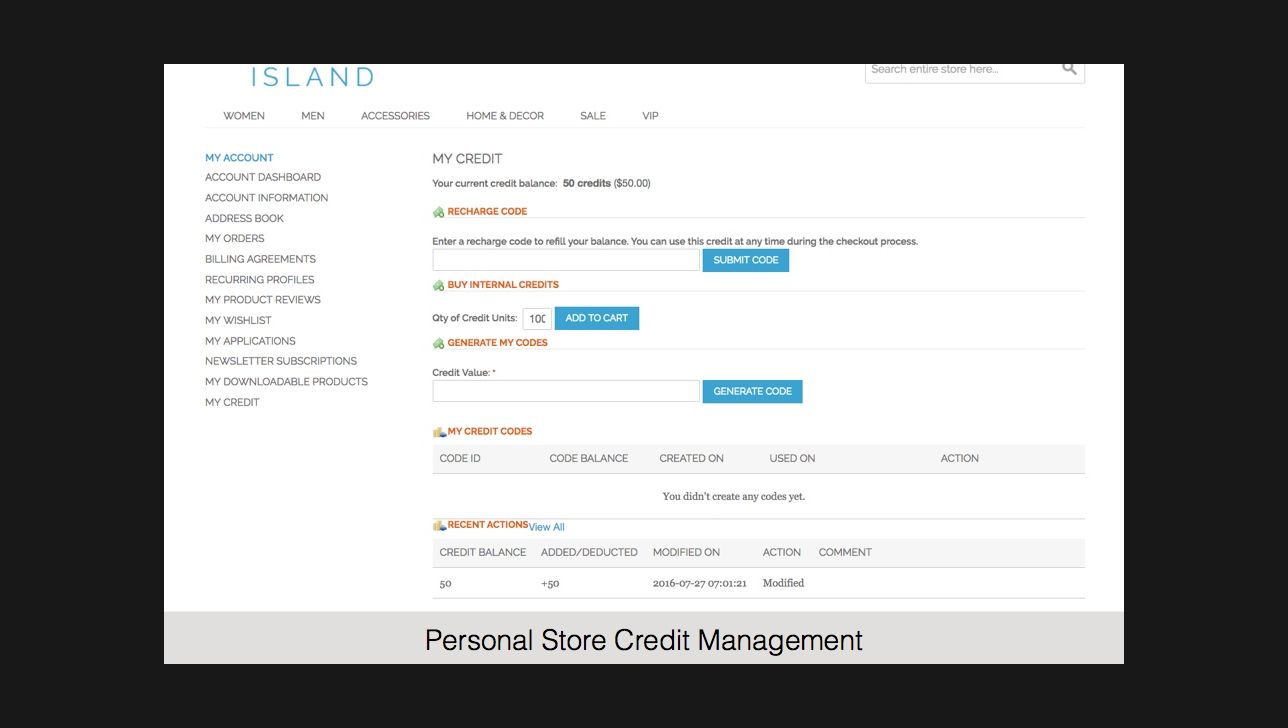Open Account Dashboard from sidebar

[263, 177]
